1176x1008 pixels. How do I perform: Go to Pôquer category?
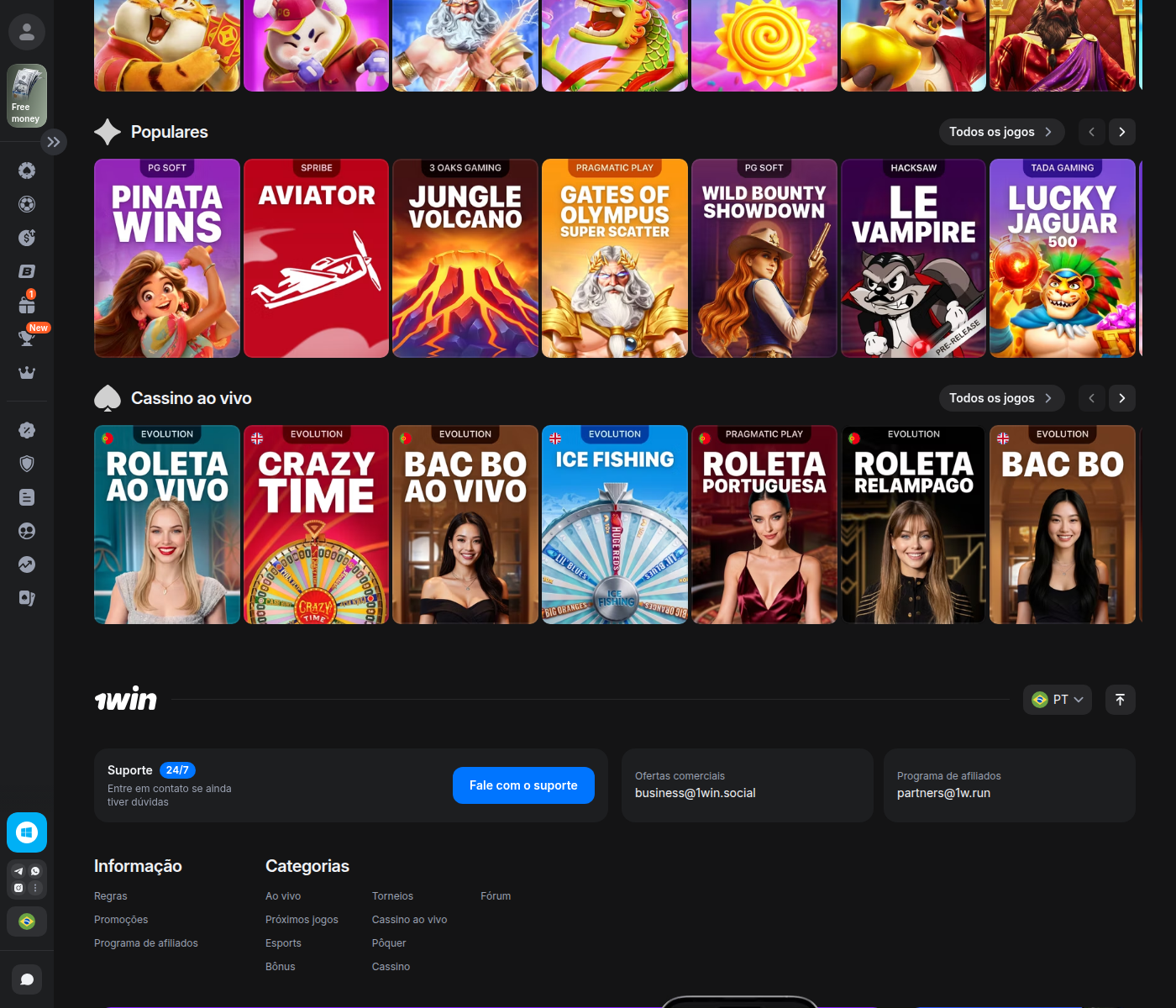click(x=389, y=943)
